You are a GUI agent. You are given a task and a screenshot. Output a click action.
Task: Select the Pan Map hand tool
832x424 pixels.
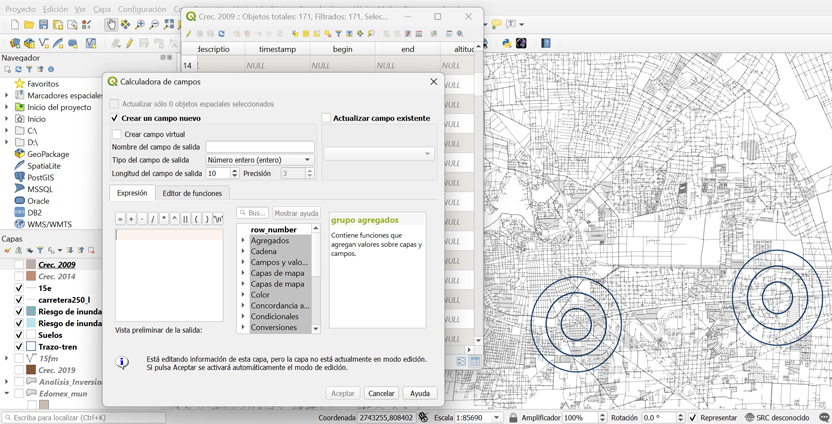tap(111, 24)
